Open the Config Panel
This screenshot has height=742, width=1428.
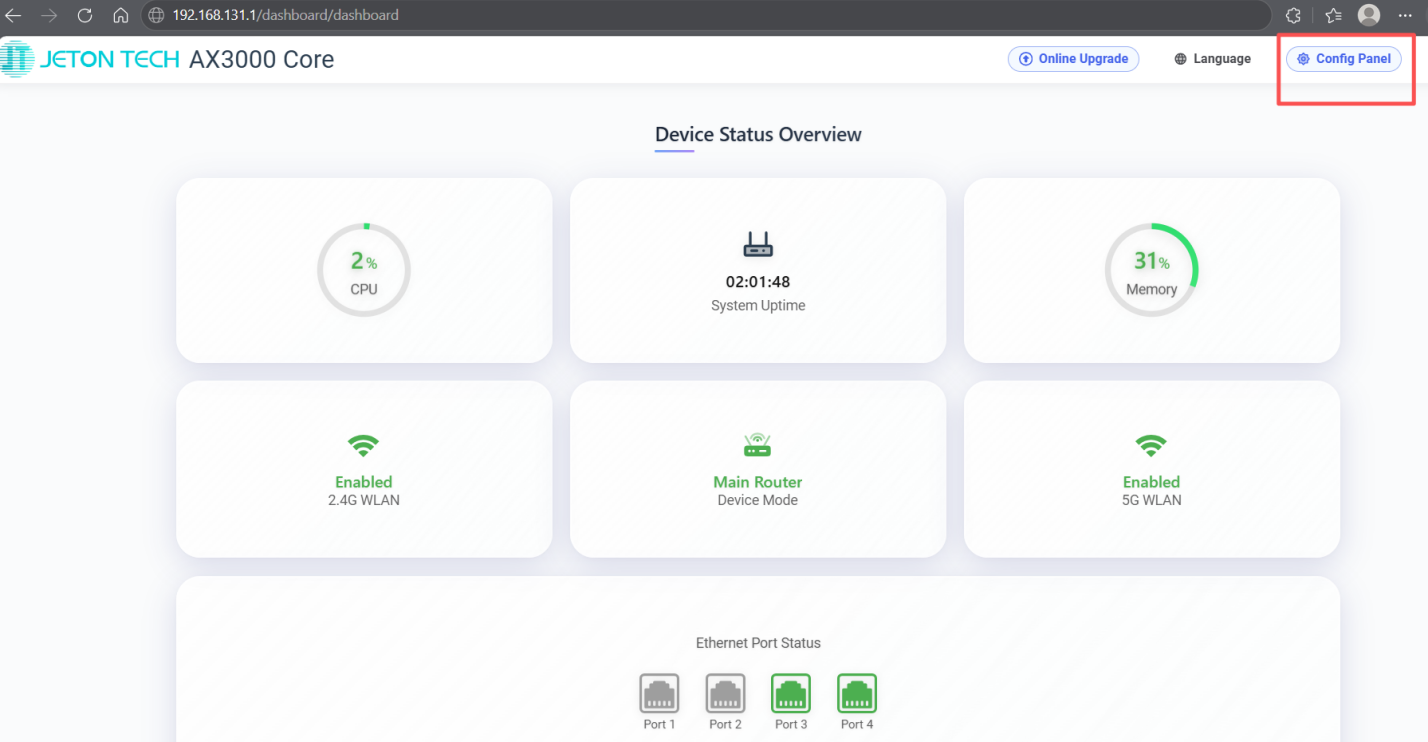1344,59
